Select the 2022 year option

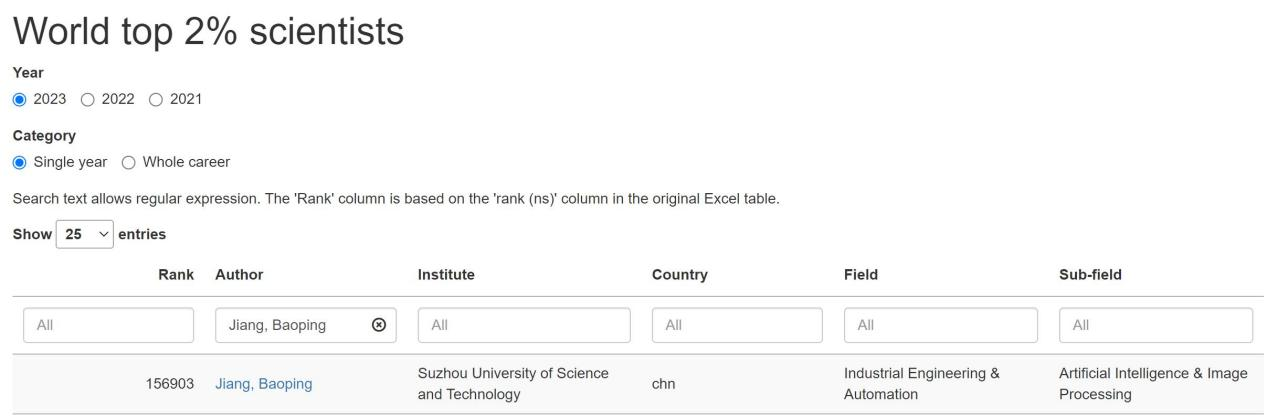click(x=87, y=99)
